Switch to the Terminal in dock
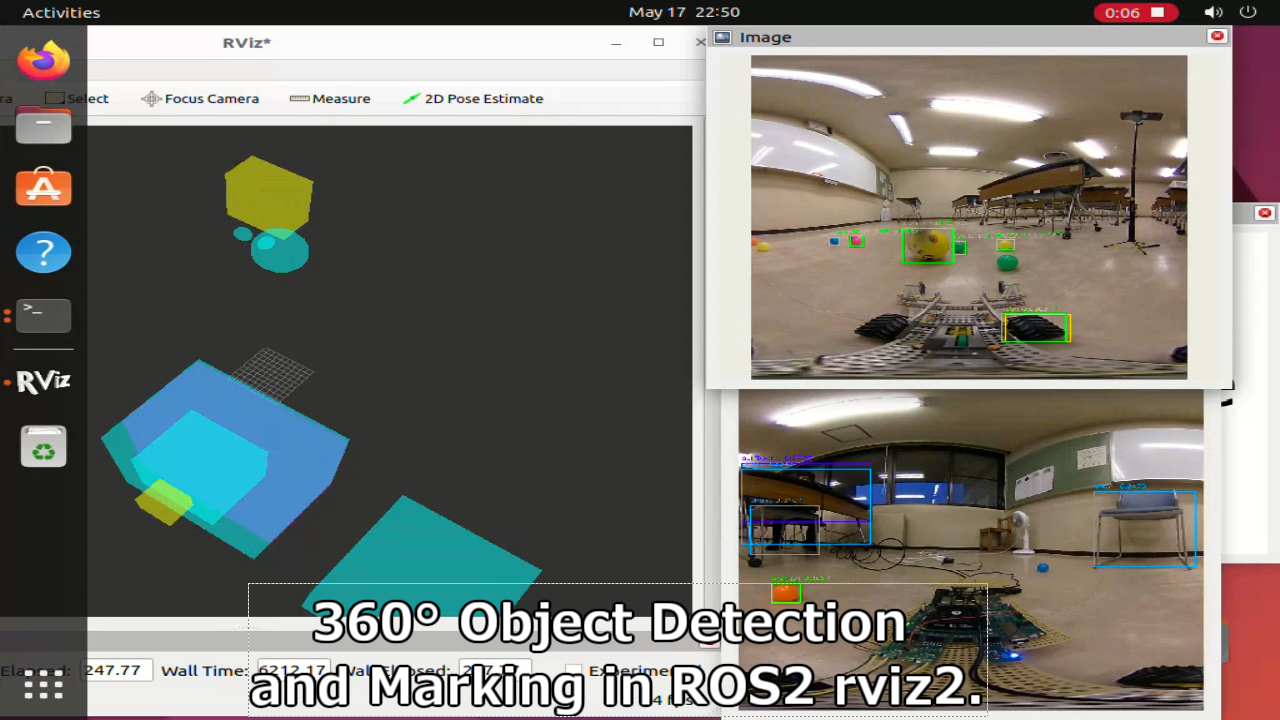This screenshot has height=720, width=1280. point(43,315)
